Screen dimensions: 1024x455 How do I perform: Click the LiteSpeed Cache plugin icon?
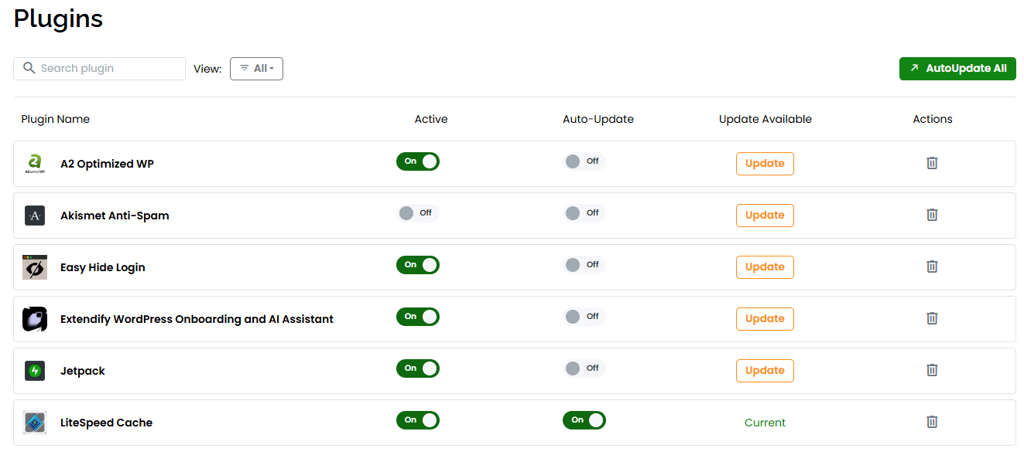[35, 422]
